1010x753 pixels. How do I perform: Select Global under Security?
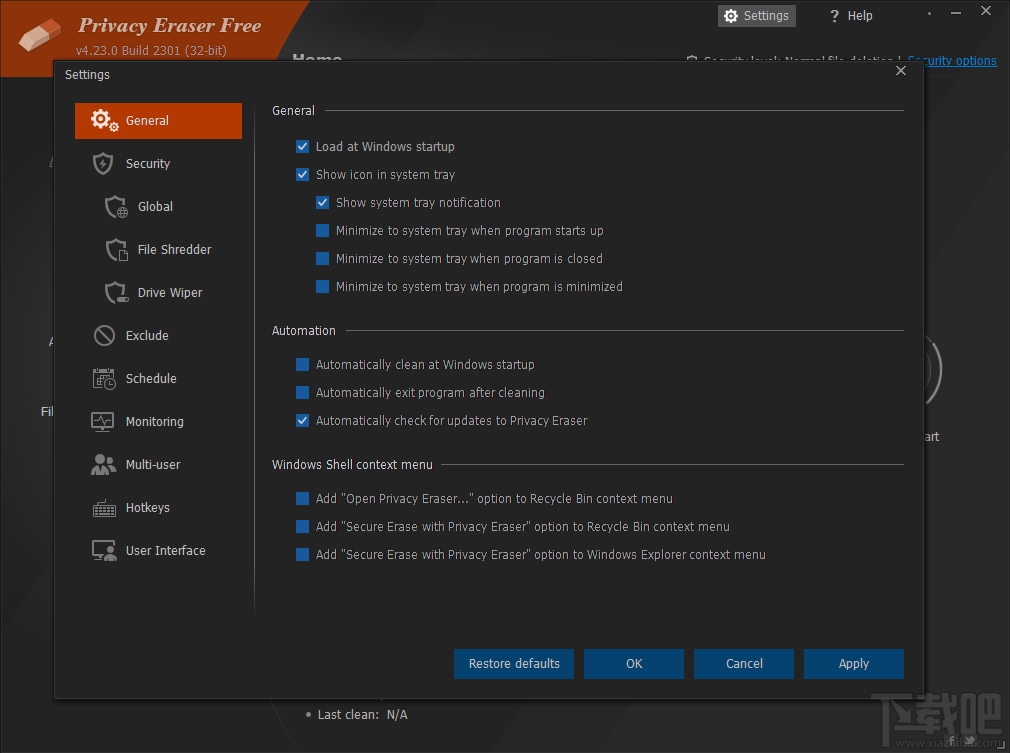pyautogui.click(x=158, y=207)
